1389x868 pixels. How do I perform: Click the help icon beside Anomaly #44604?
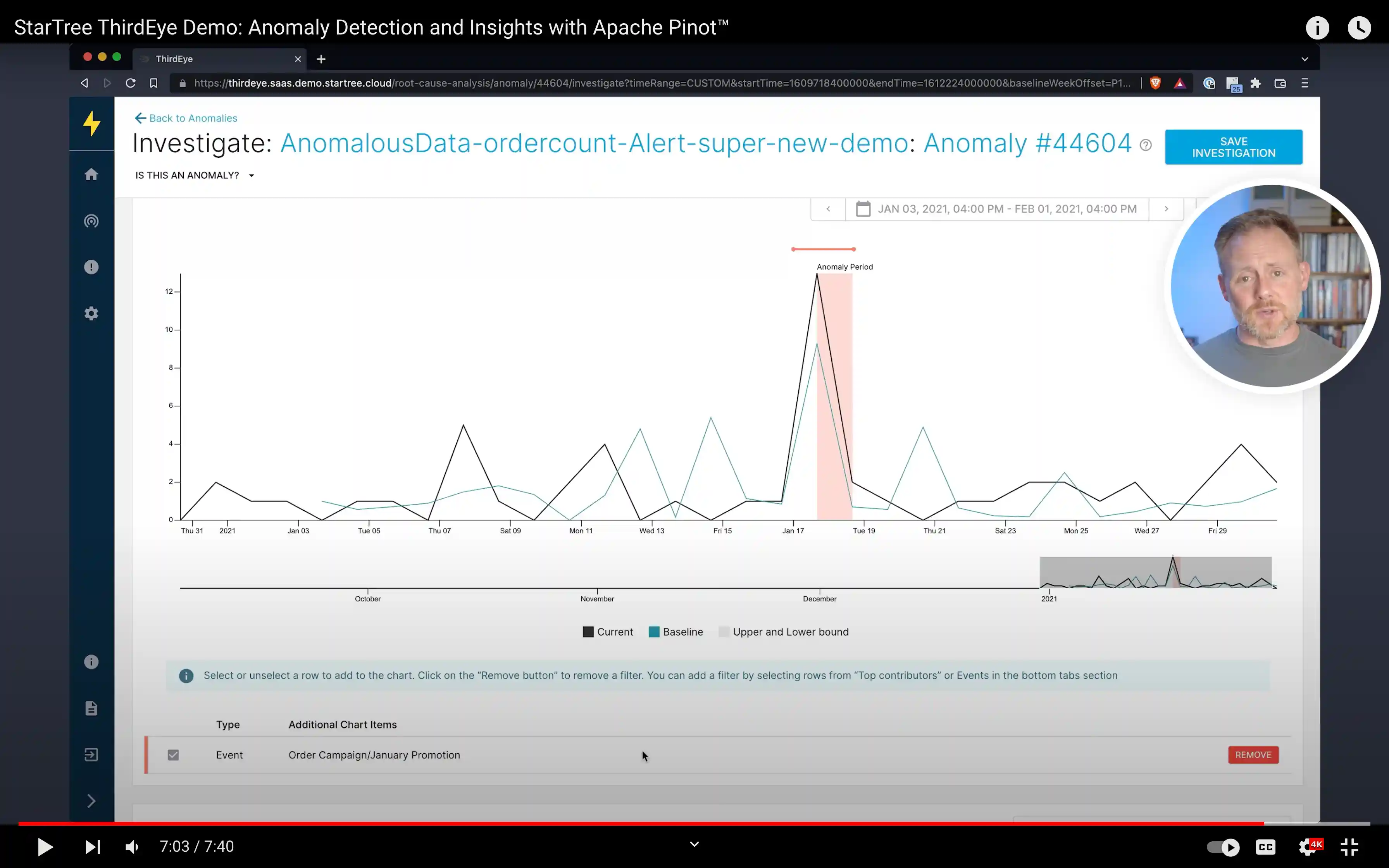click(x=1146, y=145)
